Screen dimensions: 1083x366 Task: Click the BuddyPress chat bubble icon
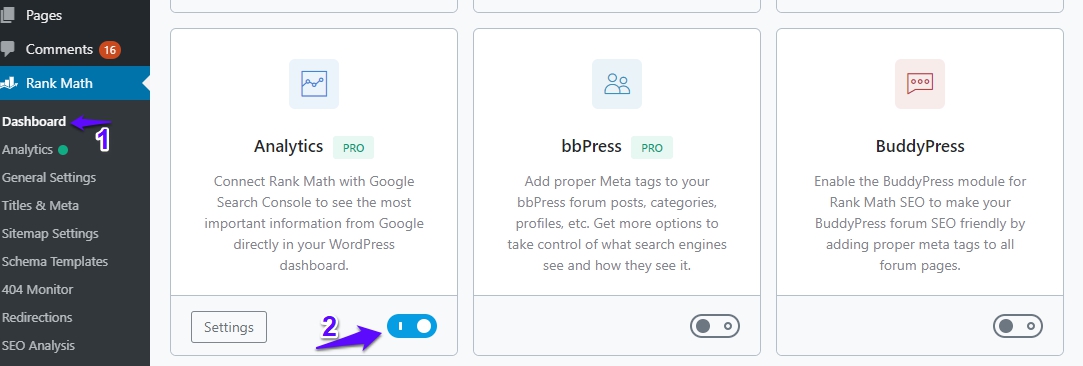coord(920,84)
